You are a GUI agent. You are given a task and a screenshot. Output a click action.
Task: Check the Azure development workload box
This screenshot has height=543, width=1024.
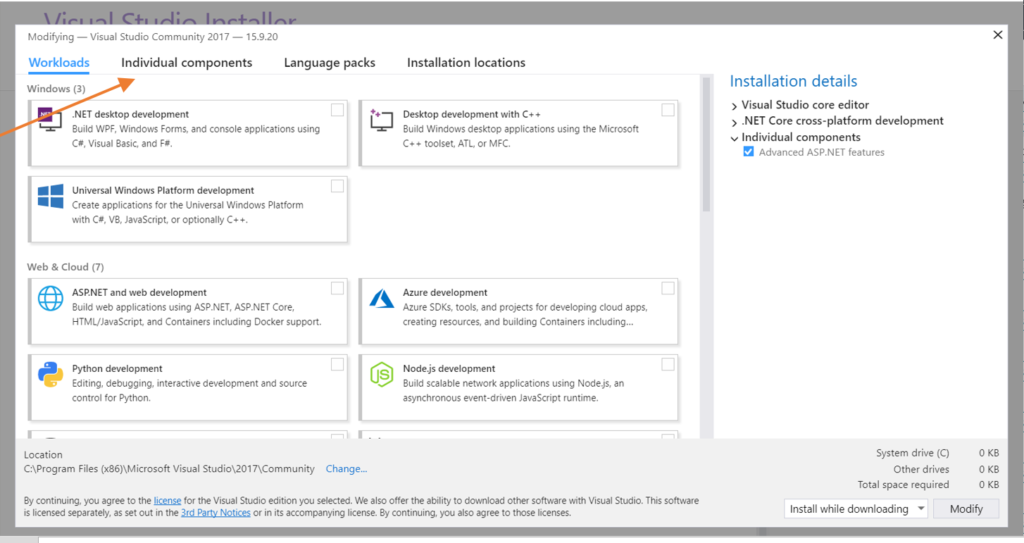tap(667, 288)
